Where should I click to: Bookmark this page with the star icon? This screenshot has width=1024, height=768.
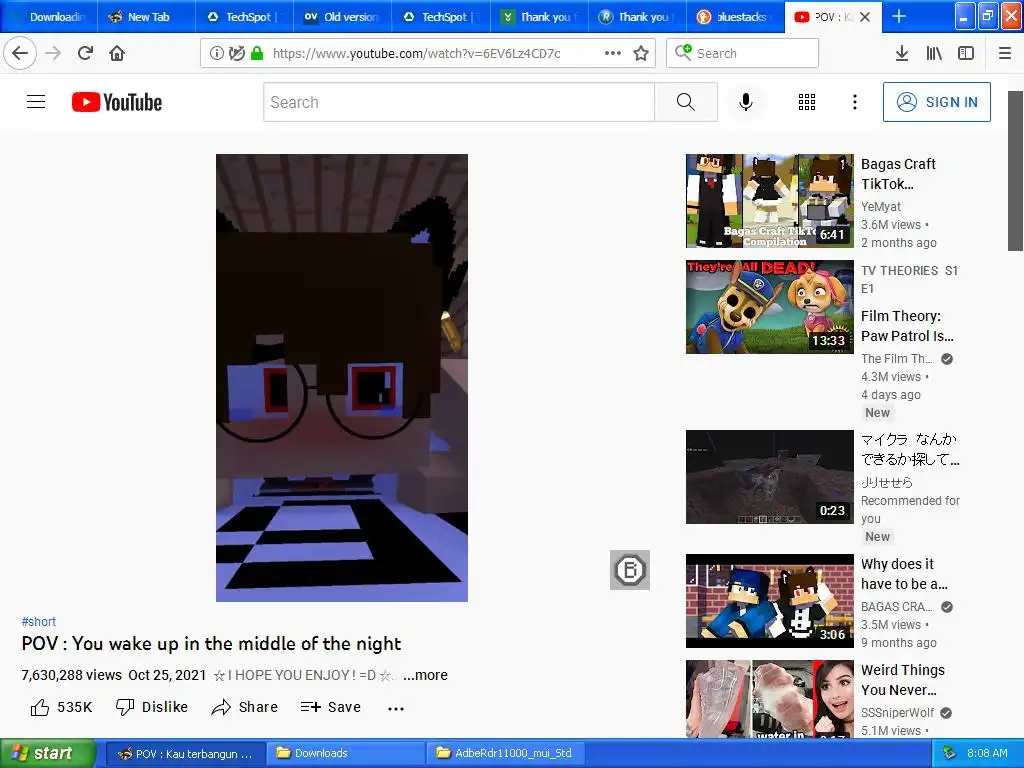point(641,54)
